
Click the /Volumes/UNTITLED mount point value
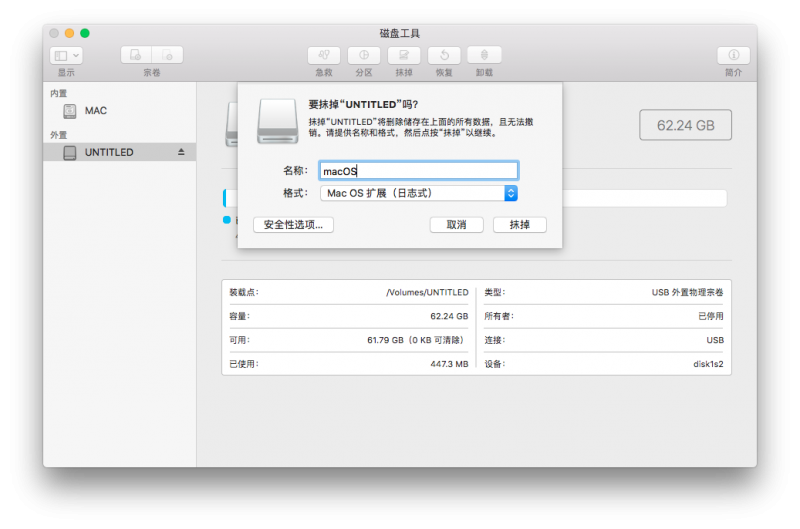click(x=427, y=292)
